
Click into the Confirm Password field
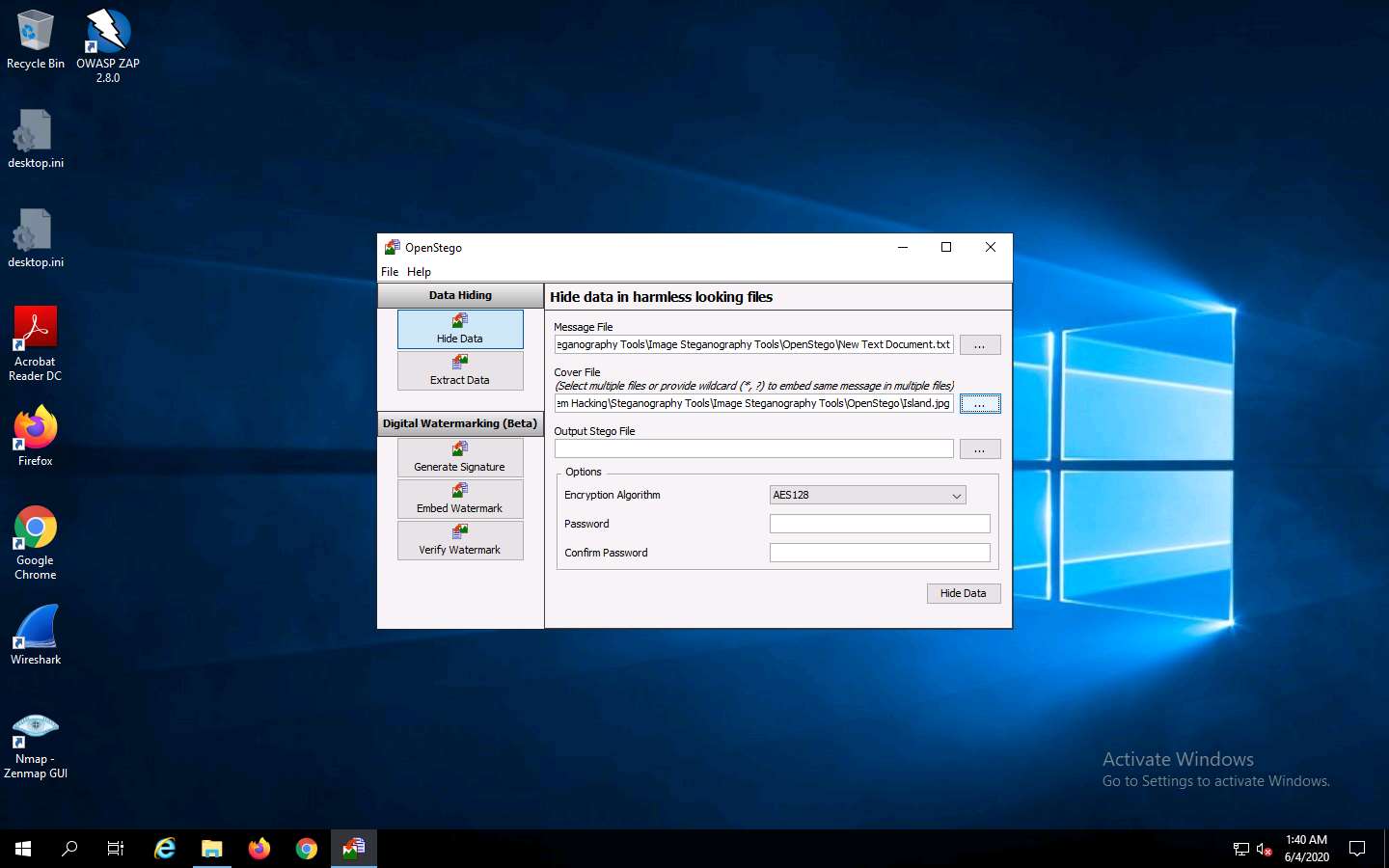tap(880, 553)
